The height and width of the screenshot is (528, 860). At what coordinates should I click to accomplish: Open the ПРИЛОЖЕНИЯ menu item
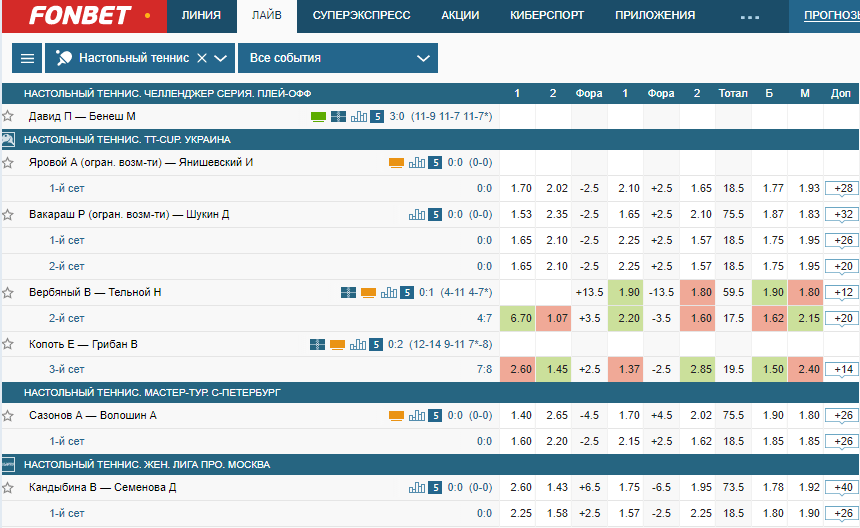655,15
